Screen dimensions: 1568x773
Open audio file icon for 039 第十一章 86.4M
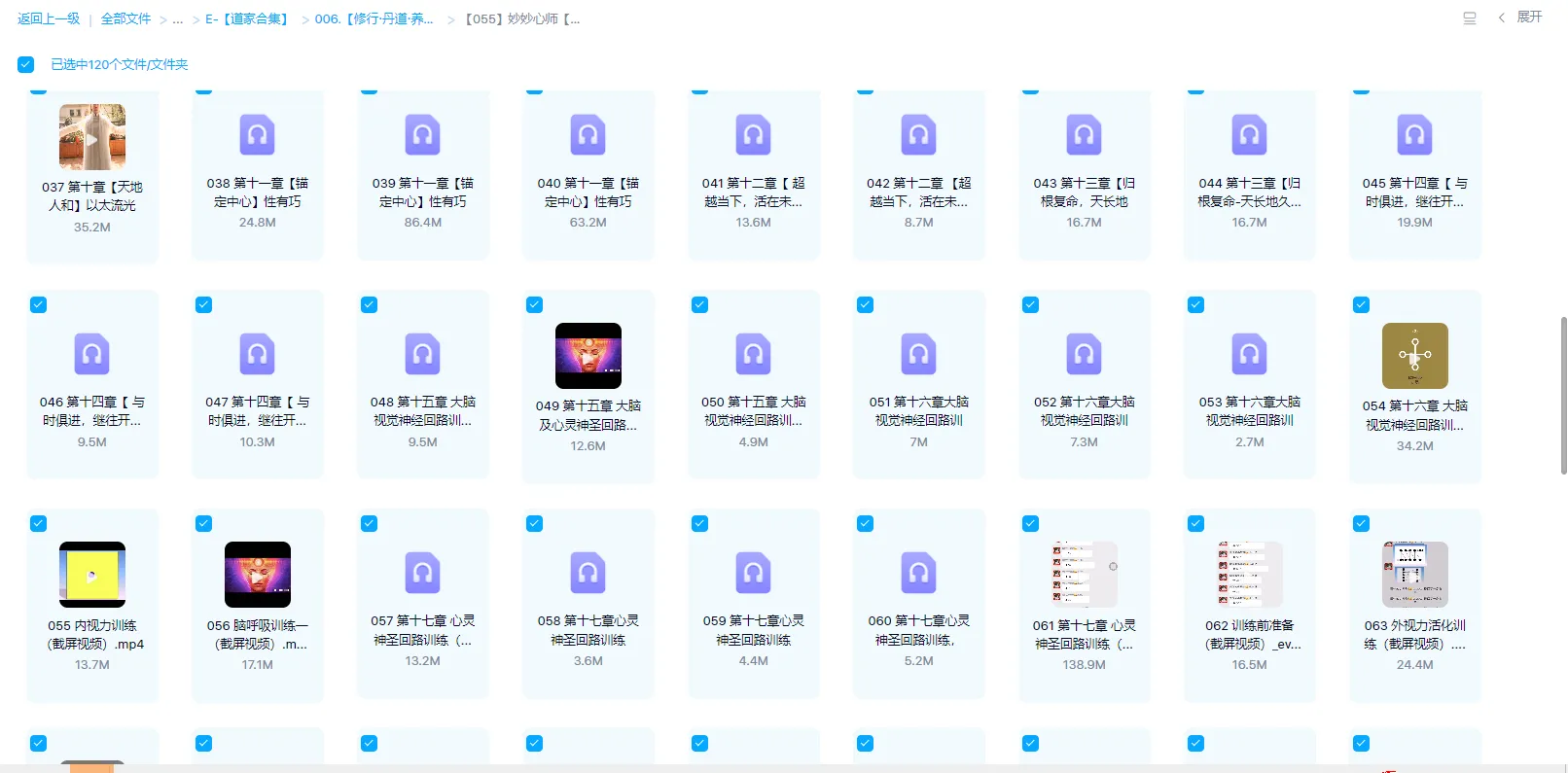point(422,134)
